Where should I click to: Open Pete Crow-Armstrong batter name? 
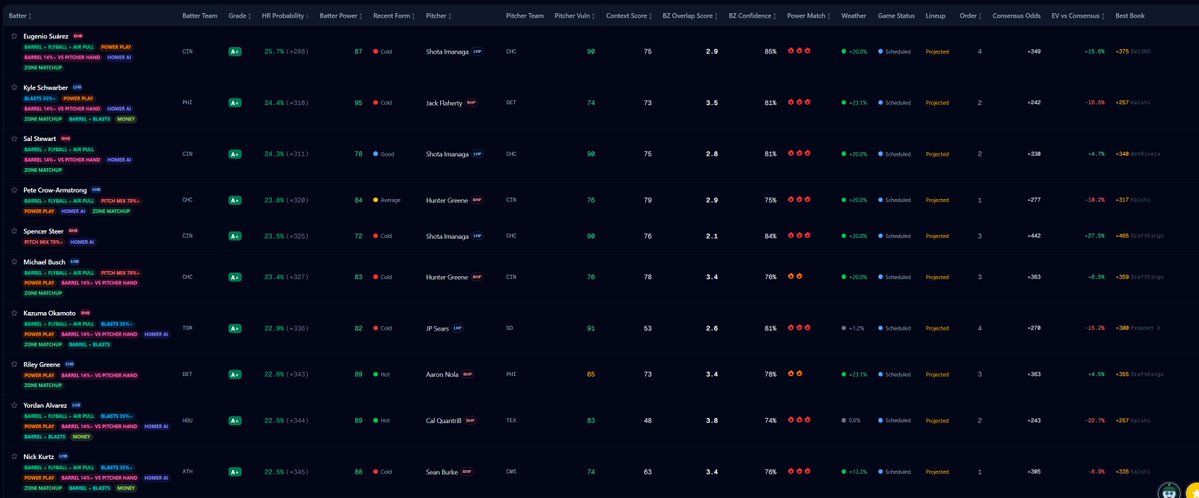[55, 190]
